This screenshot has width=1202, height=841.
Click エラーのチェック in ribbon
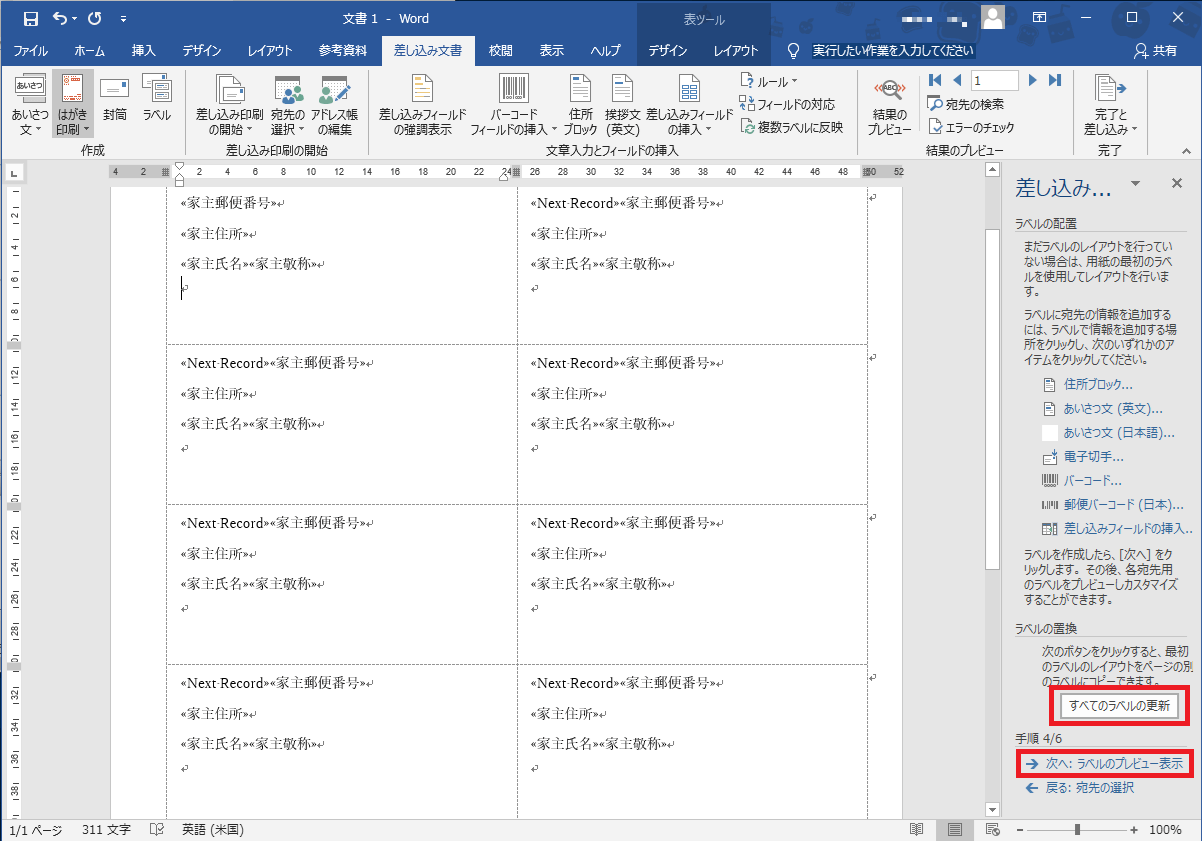(971, 127)
